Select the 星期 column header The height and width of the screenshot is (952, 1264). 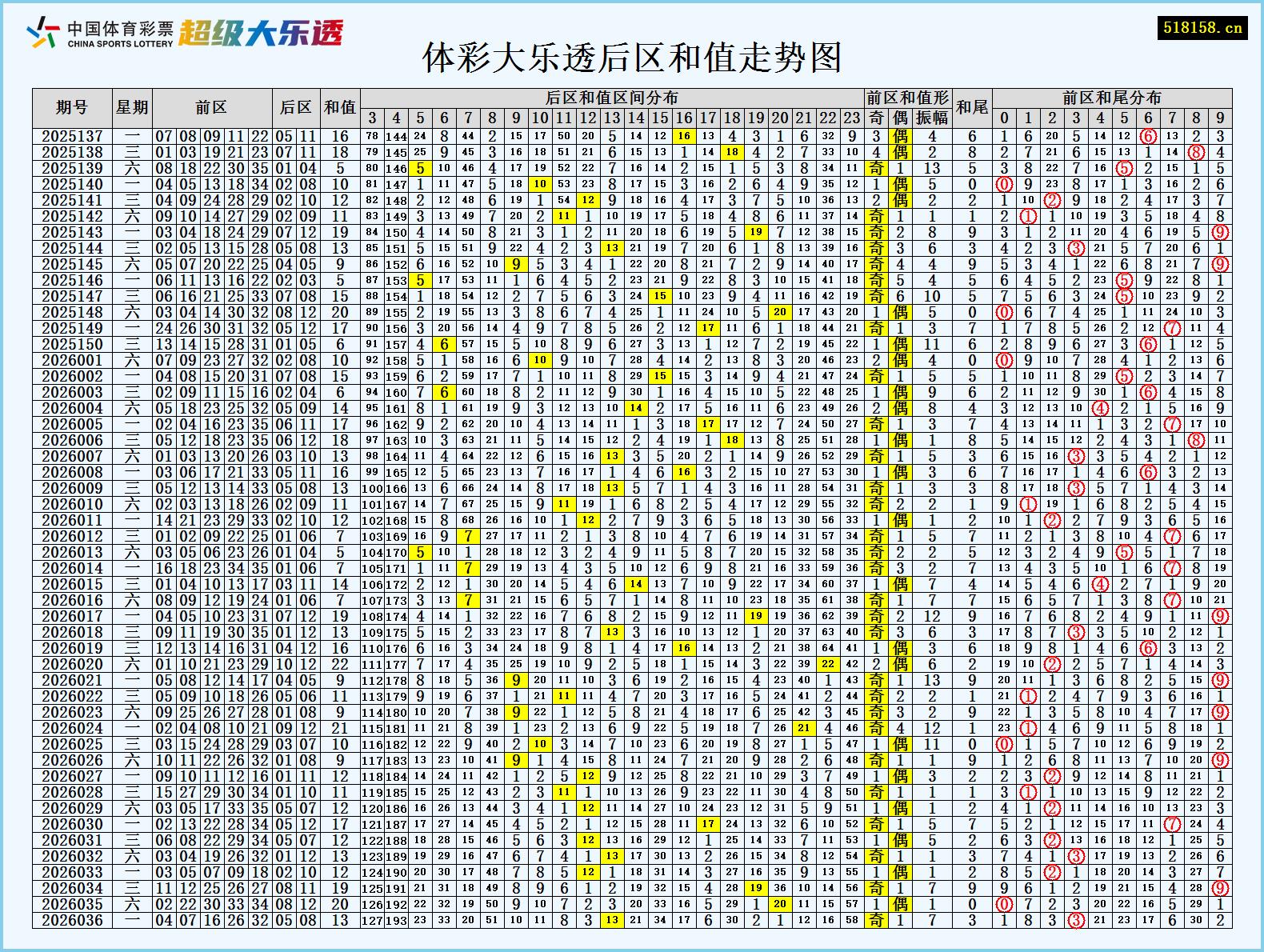pyautogui.click(x=132, y=107)
